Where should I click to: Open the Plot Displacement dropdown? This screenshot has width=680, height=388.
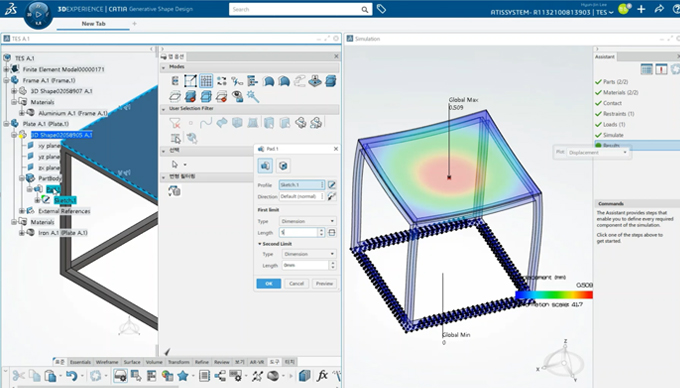tap(598, 153)
